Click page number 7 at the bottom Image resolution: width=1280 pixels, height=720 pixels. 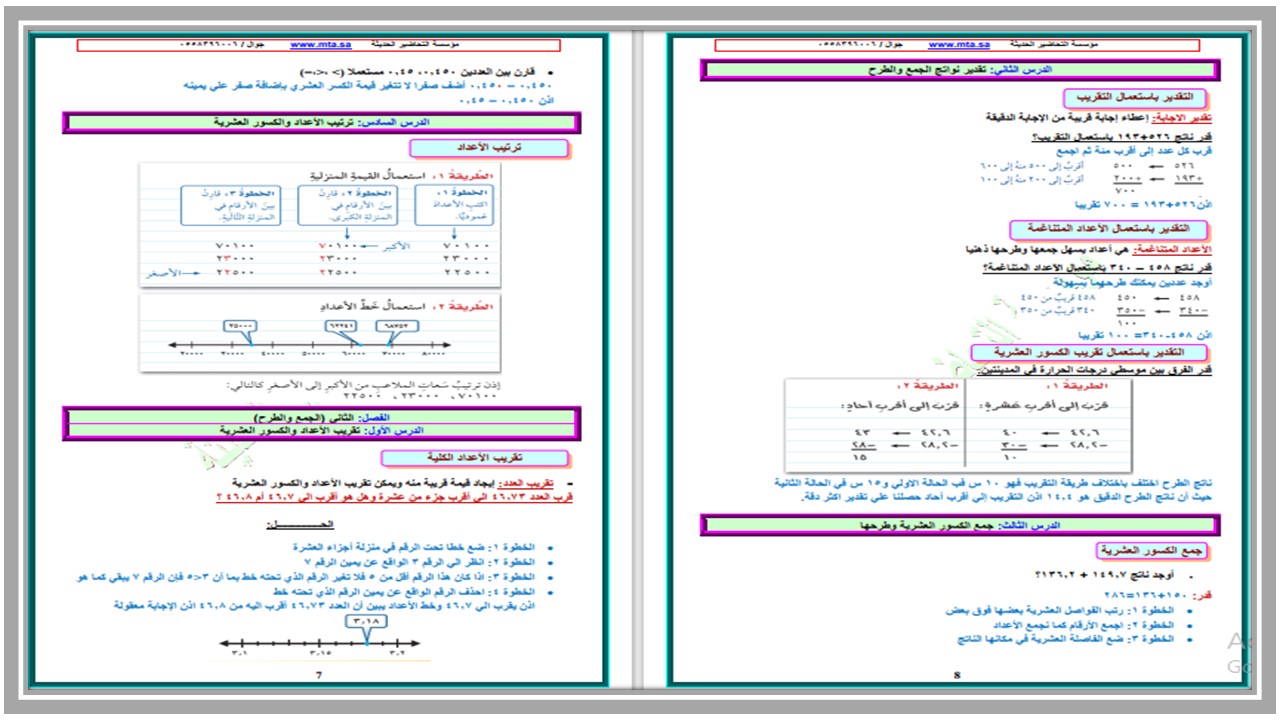(x=318, y=674)
